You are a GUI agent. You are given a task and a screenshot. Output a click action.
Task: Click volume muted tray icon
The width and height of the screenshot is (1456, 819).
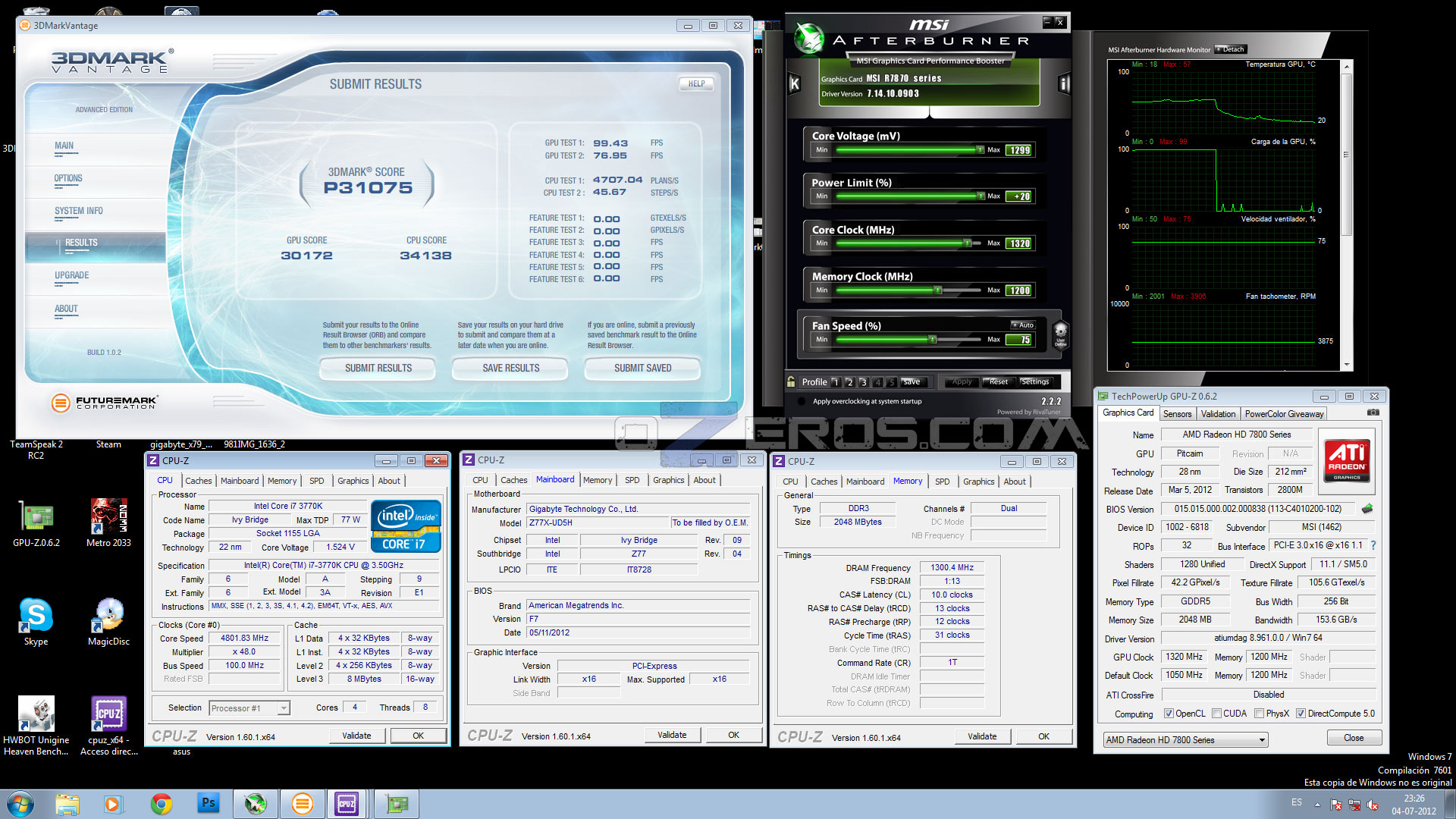(1373, 805)
